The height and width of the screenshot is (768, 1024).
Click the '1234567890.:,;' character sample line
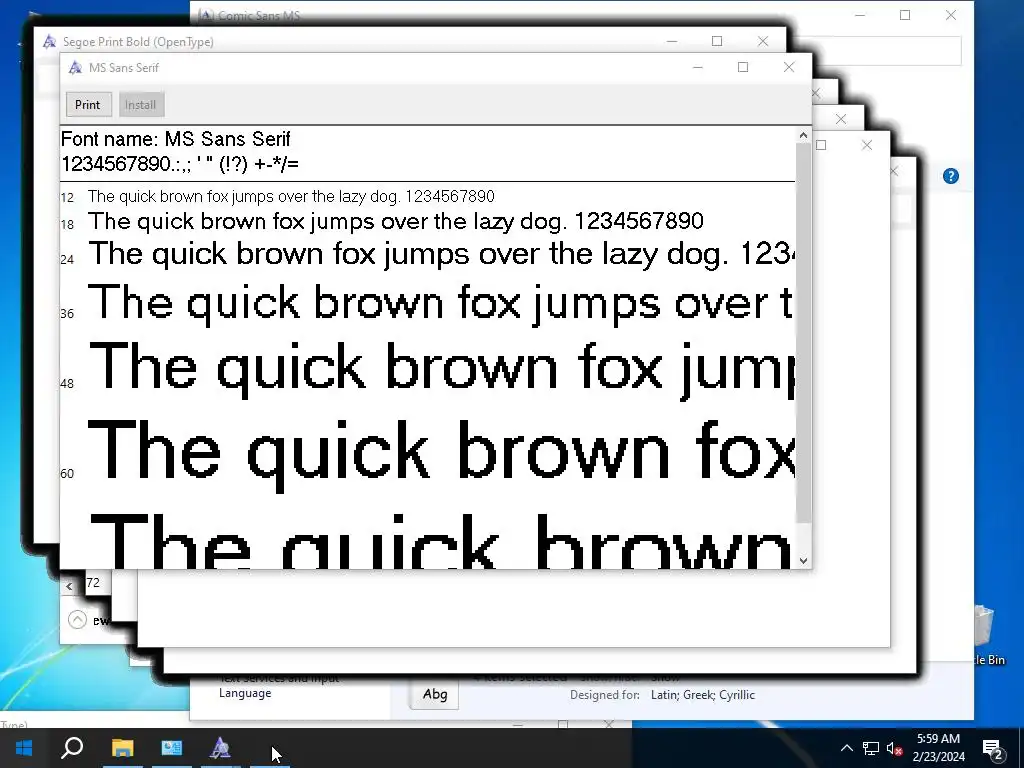point(180,164)
